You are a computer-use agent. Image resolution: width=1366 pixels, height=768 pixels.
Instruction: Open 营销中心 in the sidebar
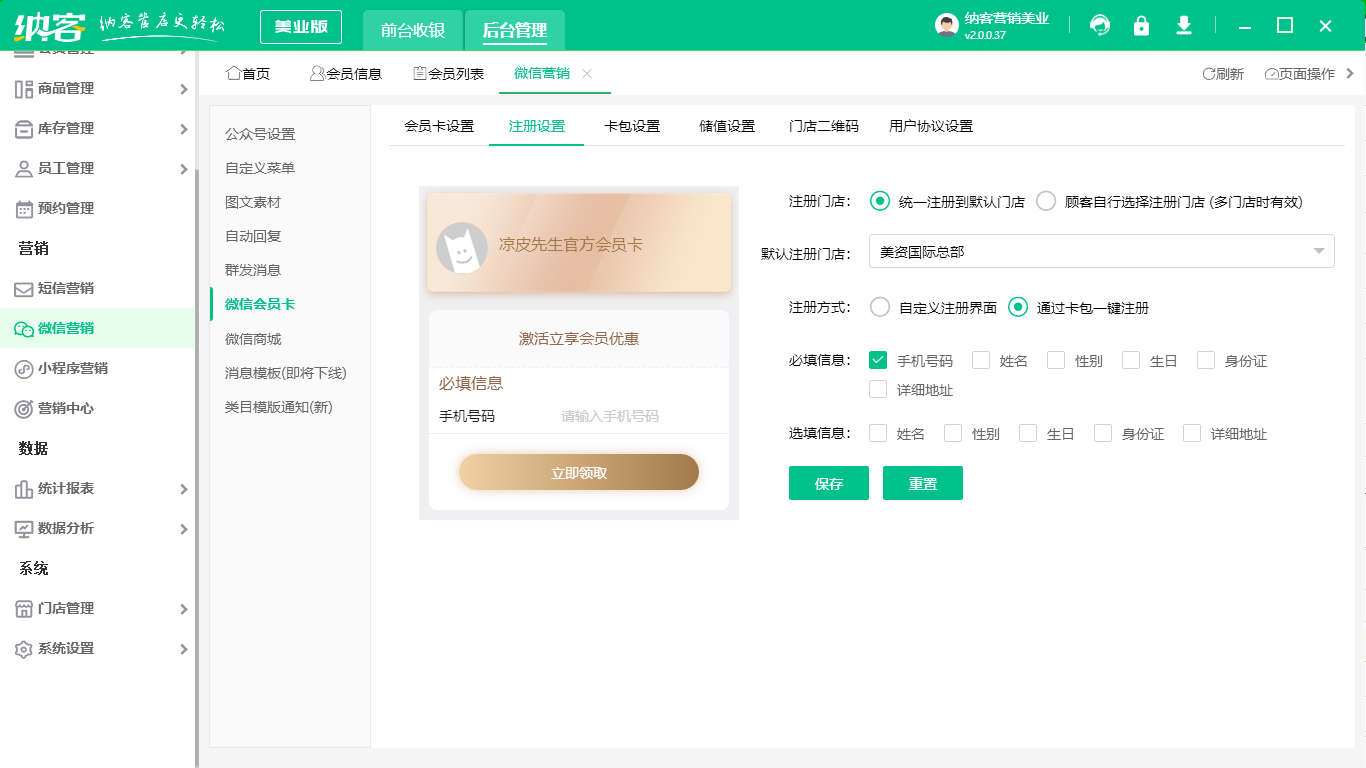point(66,408)
